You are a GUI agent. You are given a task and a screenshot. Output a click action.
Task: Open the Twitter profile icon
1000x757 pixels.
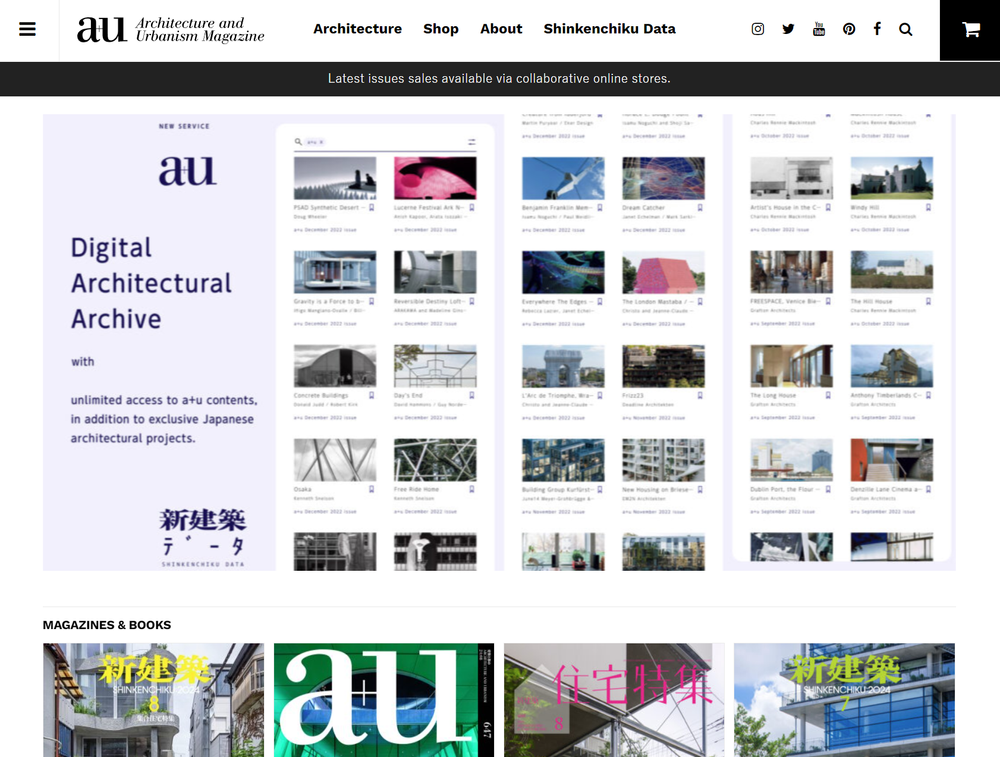[x=788, y=29]
